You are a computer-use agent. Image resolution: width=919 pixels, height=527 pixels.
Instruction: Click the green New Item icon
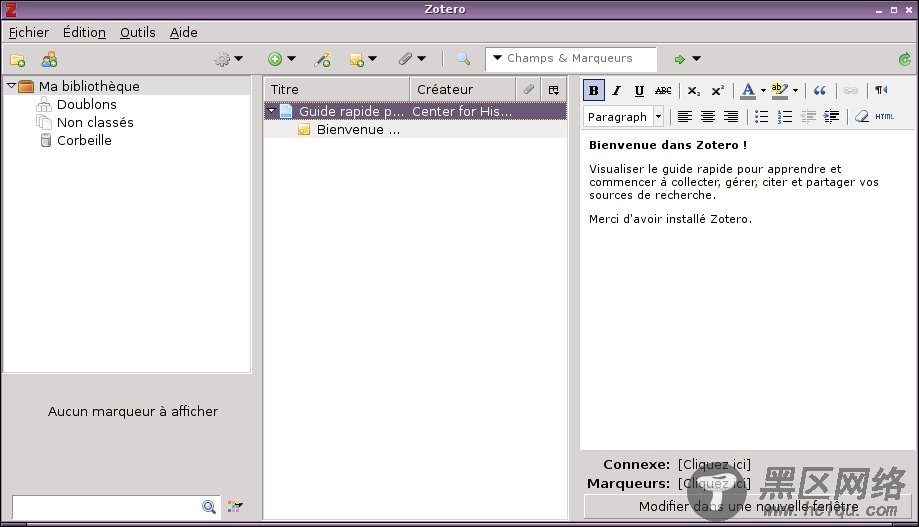(x=275, y=59)
